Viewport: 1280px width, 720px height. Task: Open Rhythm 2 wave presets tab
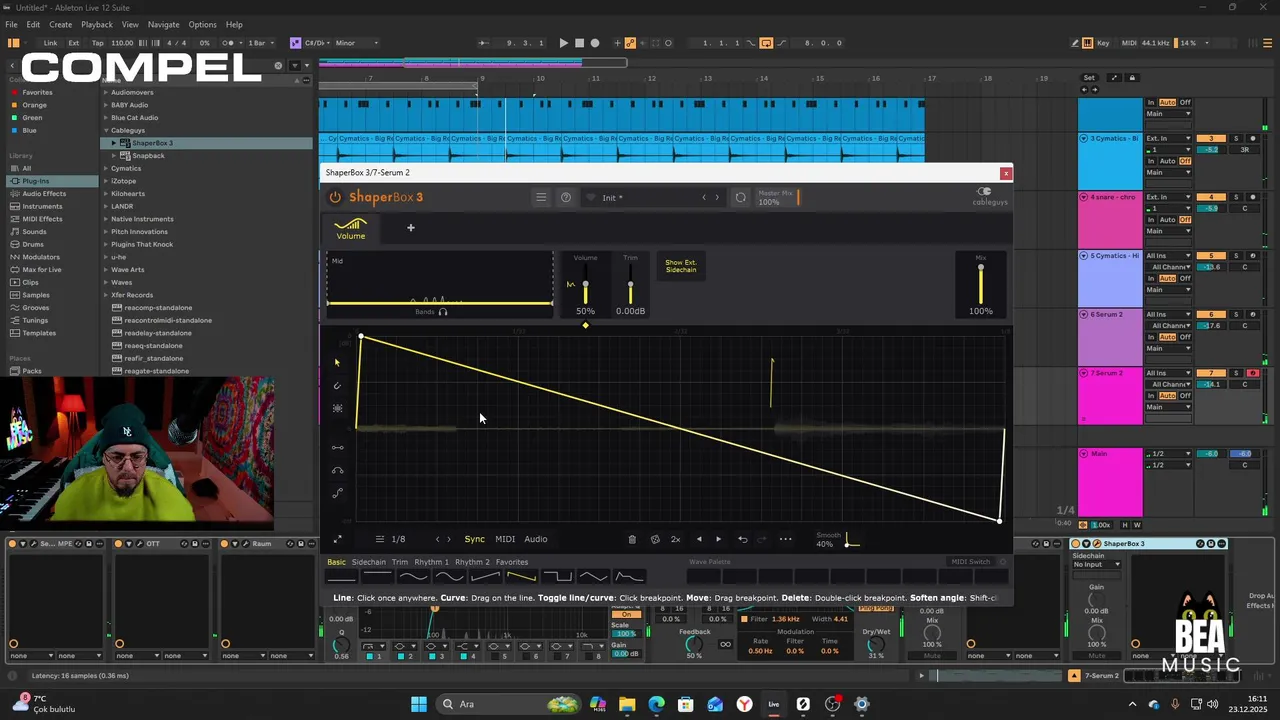click(472, 562)
